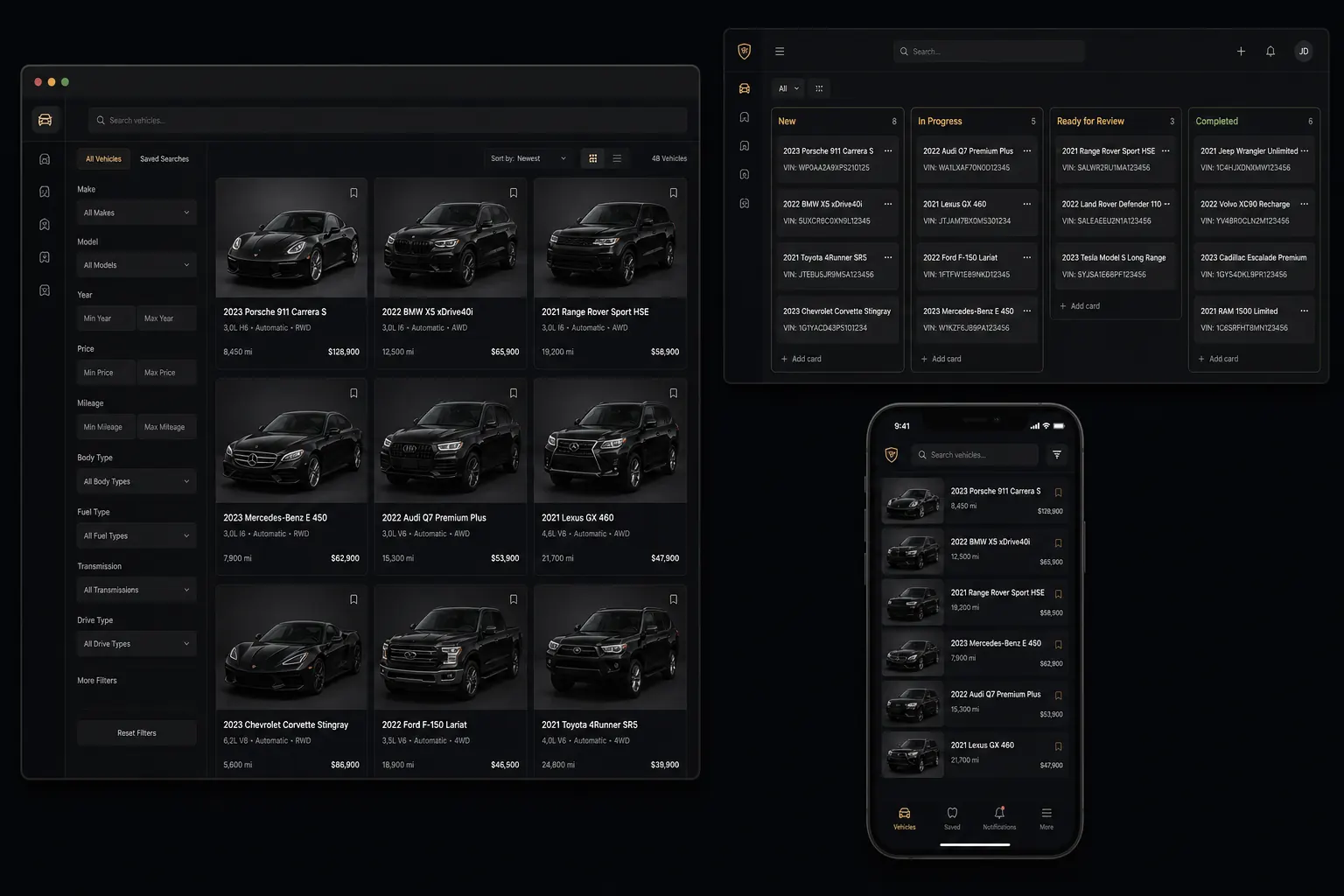The height and width of the screenshot is (896, 1344).
Task: Save the 2022 Audi Q7 Premium Plus grid card
Action: point(514,394)
